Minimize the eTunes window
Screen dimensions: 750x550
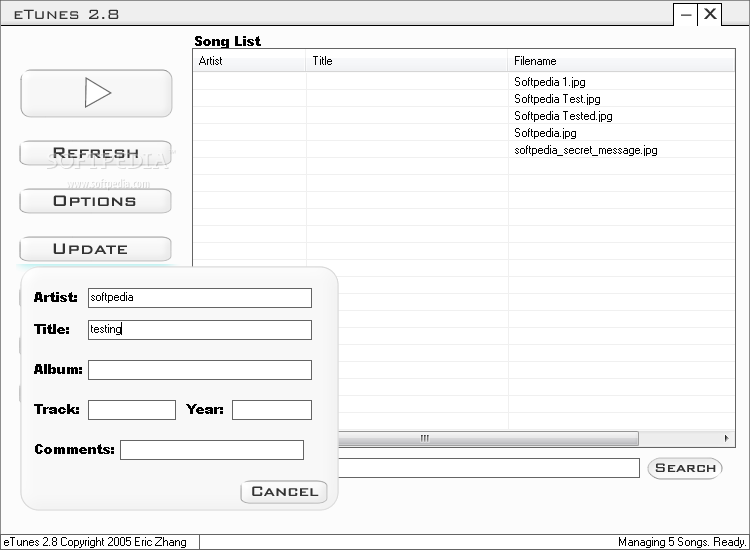tap(685, 14)
